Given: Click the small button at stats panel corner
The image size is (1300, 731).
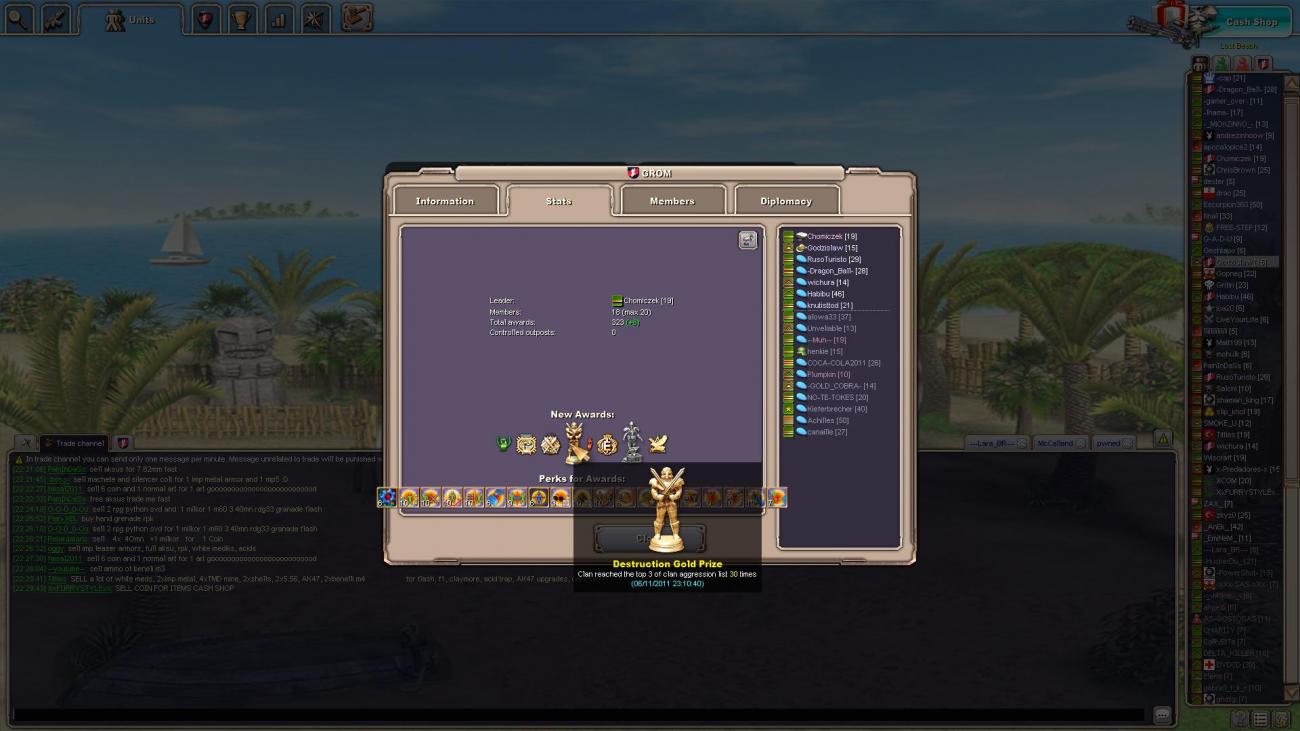Looking at the screenshot, I should (747, 240).
